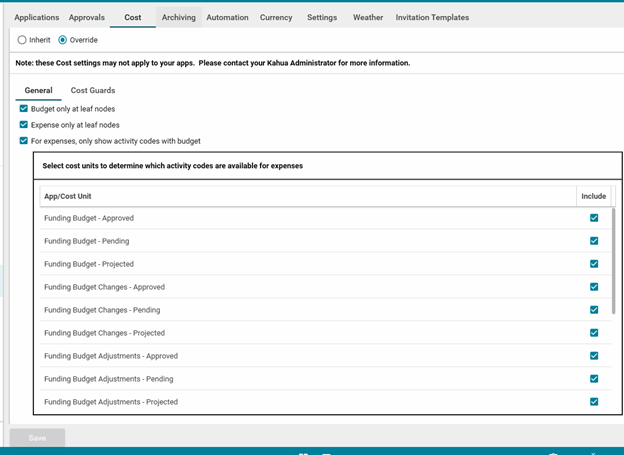
Task: Open the Weather tab
Action: (x=368, y=18)
